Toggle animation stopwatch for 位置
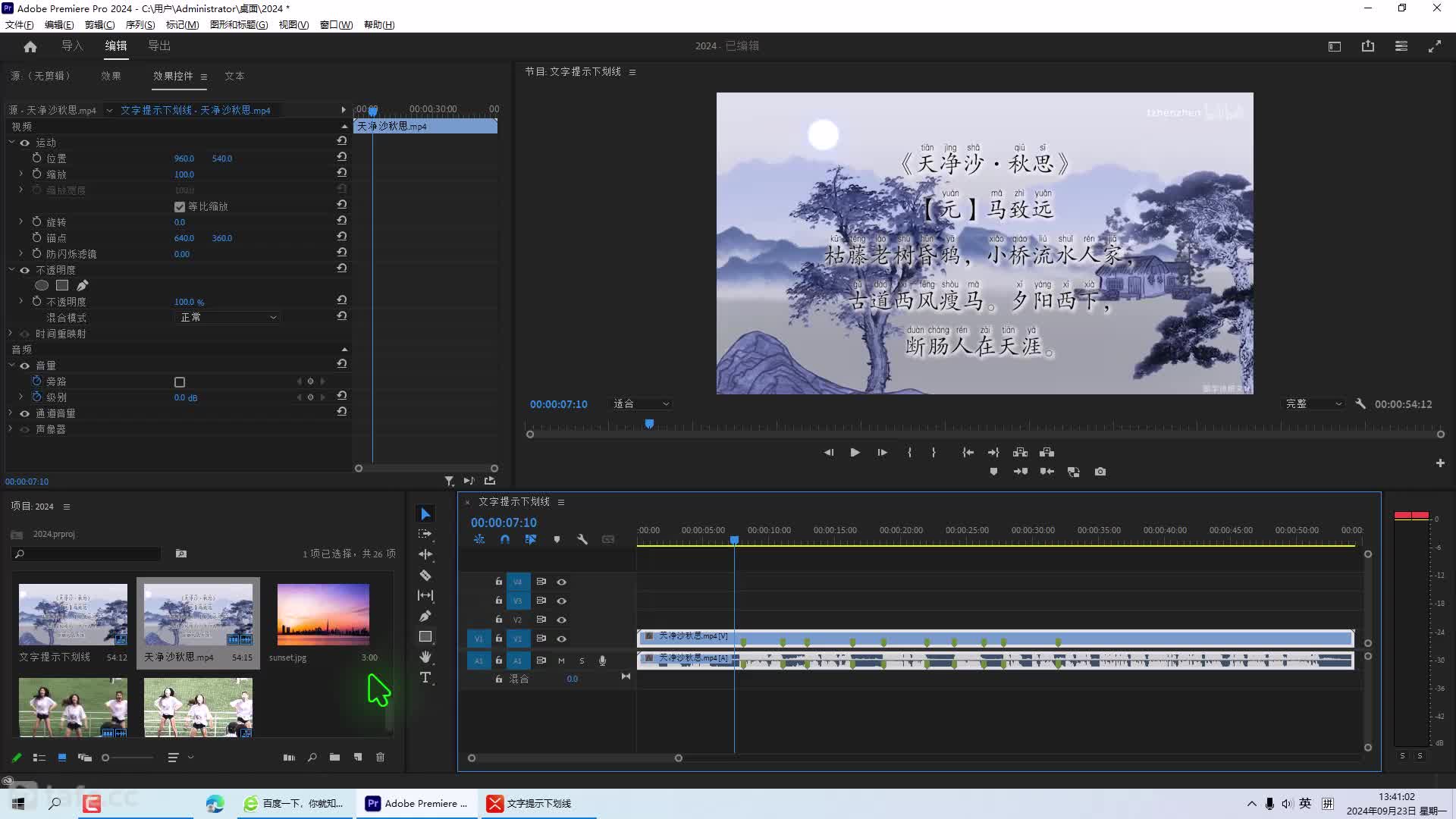 point(36,158)
